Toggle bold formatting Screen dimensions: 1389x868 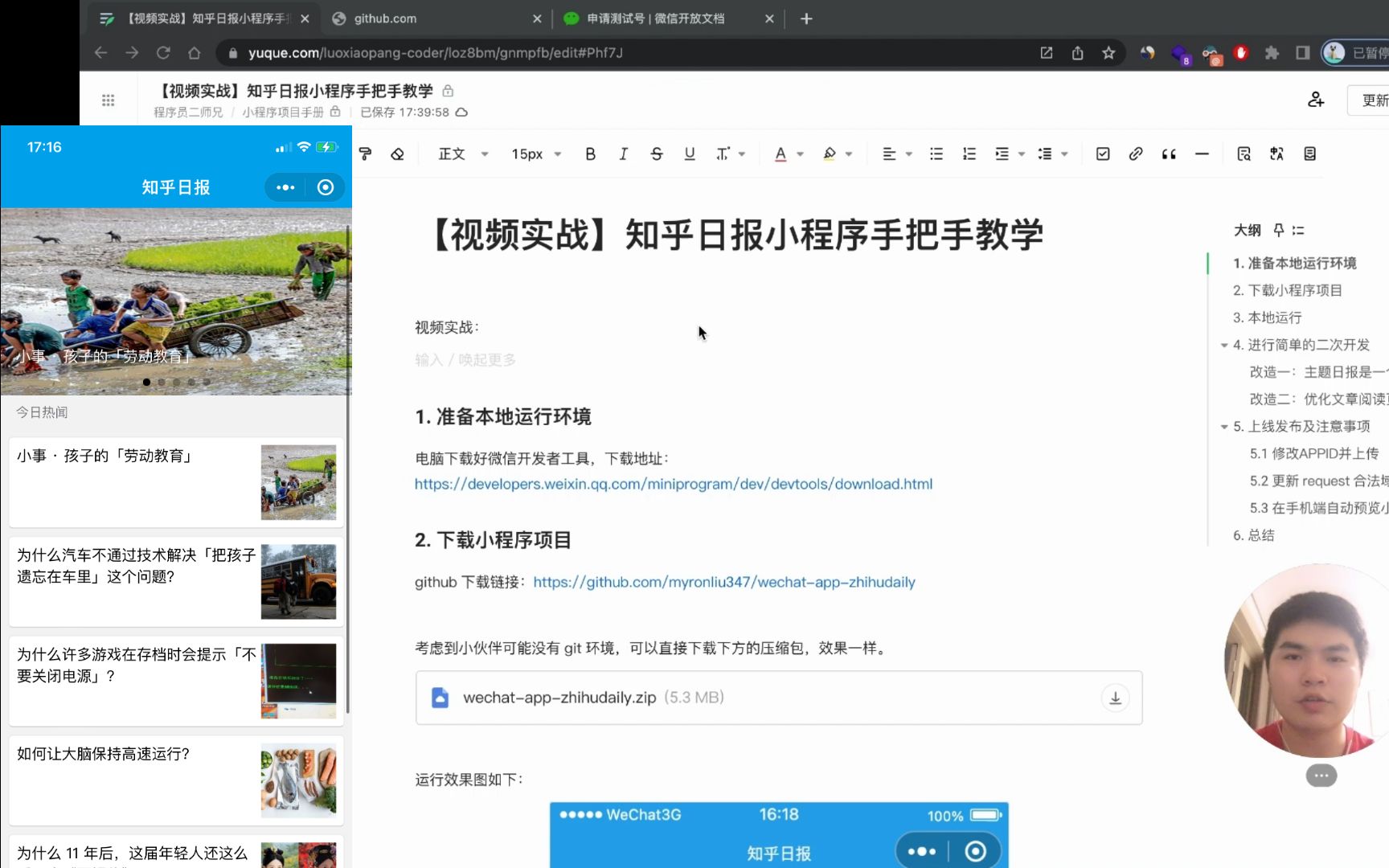591,154
